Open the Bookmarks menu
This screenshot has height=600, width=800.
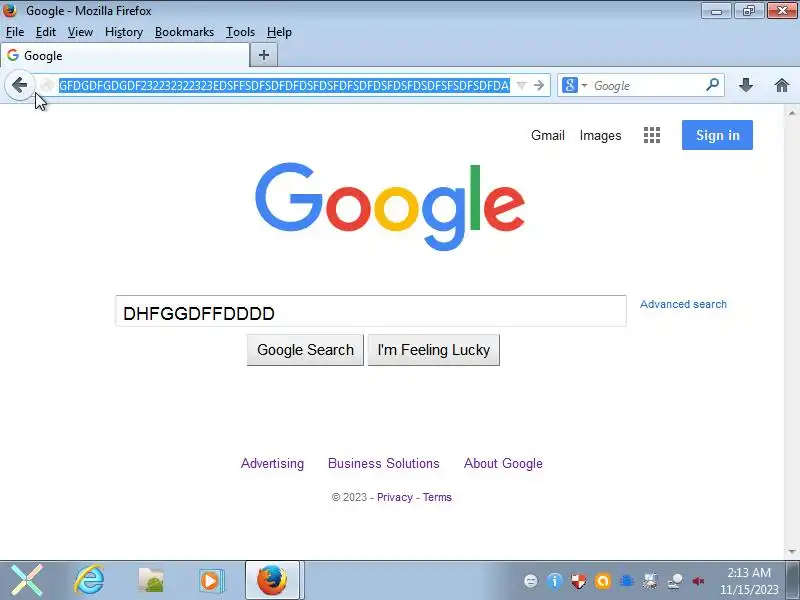click(x=184, y=32)
